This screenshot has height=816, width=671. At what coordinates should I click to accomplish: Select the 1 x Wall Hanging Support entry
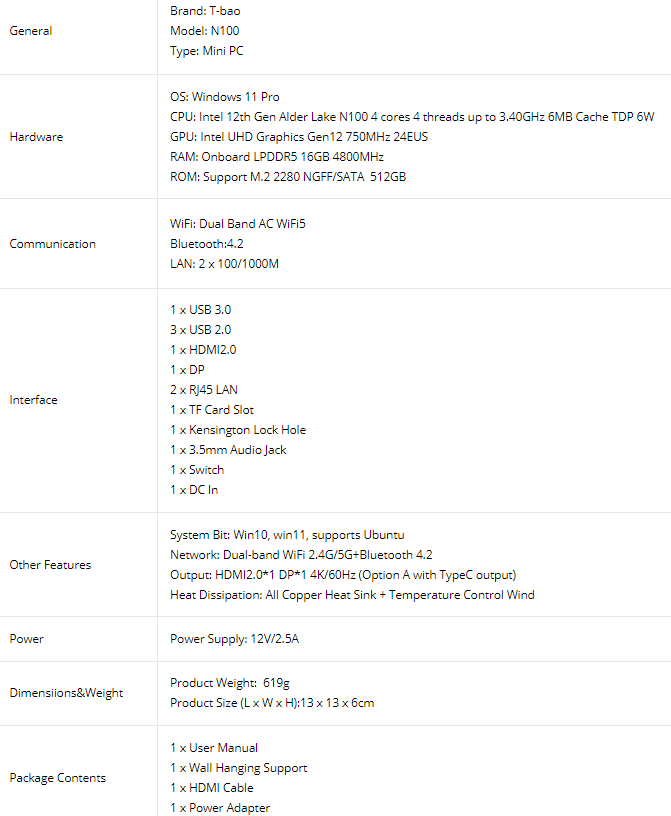point(238,768)
